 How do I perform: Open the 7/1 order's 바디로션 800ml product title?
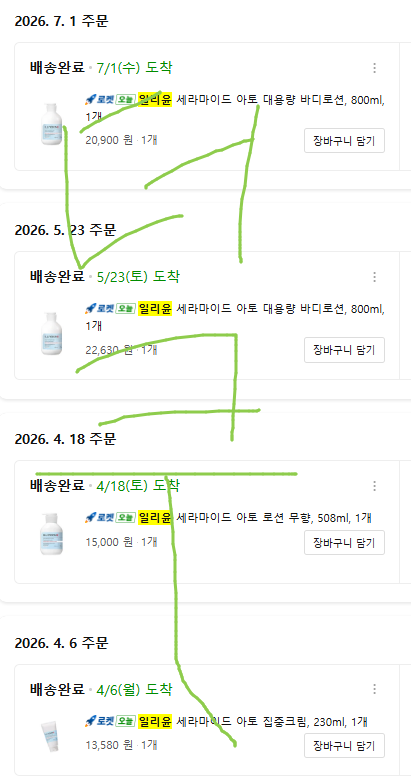coord(236,108)
